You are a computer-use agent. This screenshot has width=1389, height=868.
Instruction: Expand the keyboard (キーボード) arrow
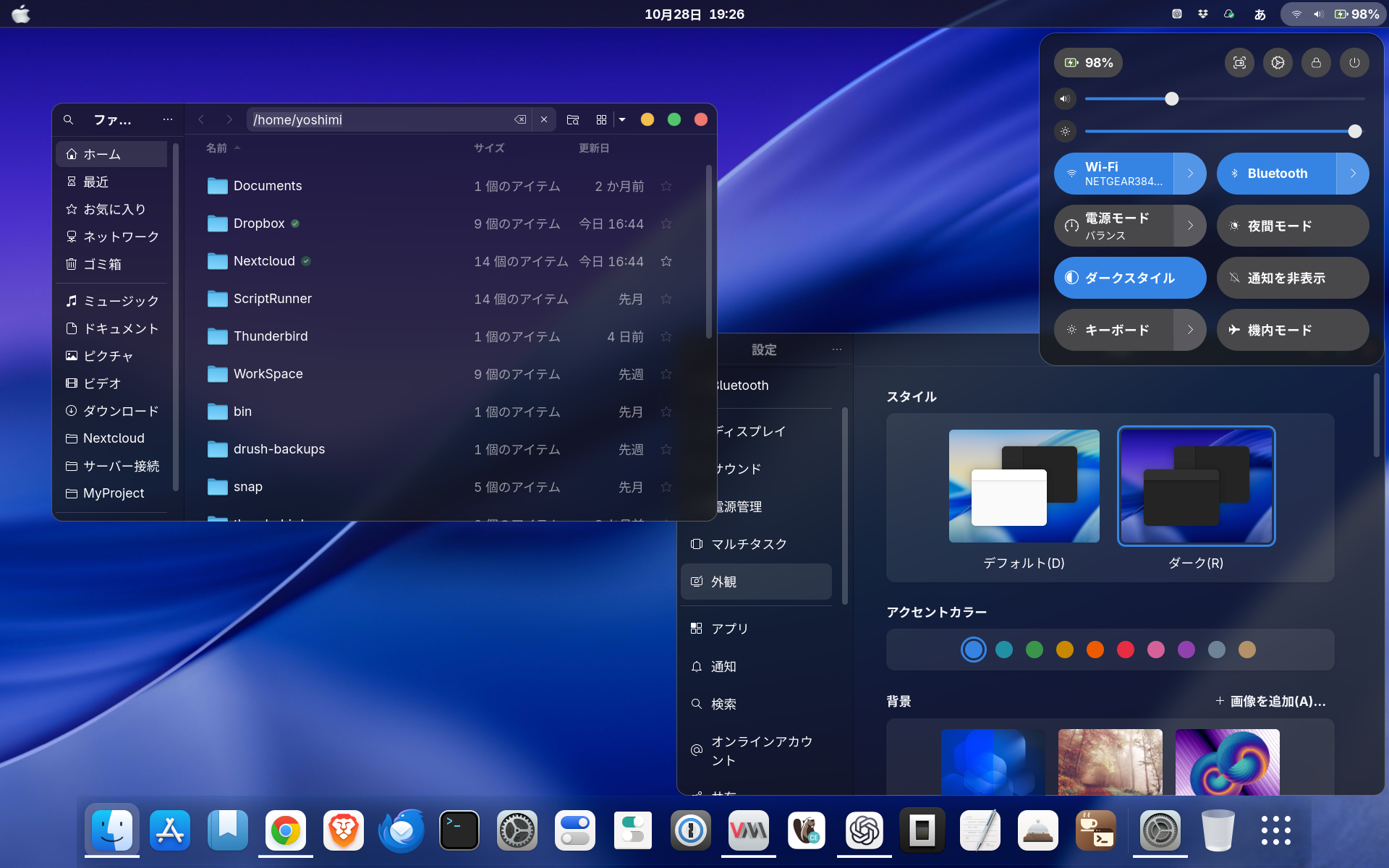click(x=1190, y=330)
